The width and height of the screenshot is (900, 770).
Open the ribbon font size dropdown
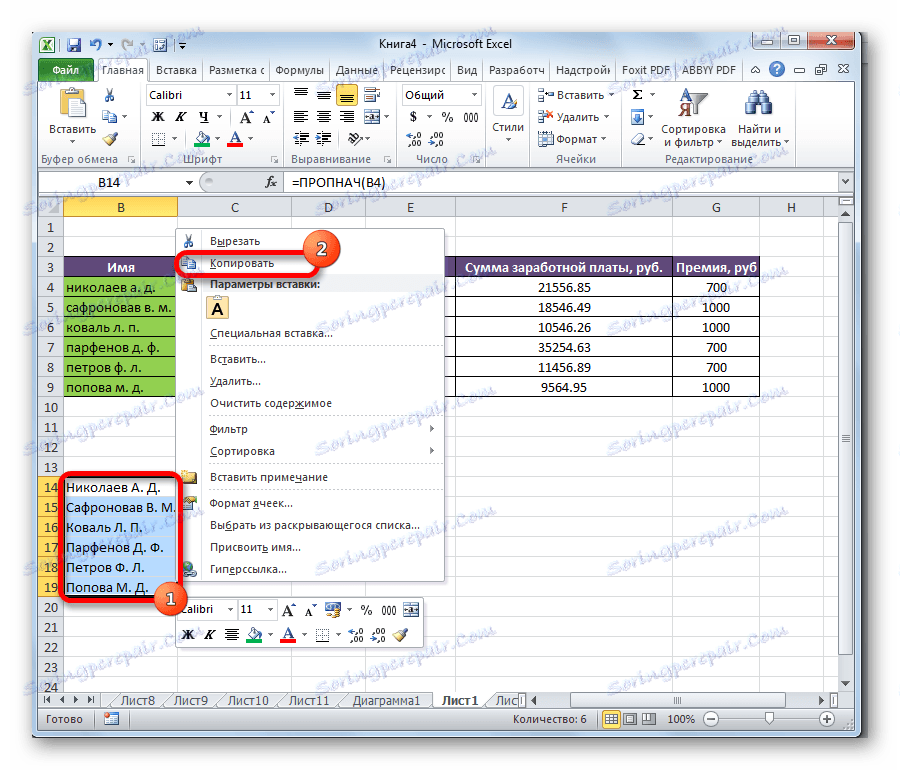pyautogui.click(x=272, y=95)
